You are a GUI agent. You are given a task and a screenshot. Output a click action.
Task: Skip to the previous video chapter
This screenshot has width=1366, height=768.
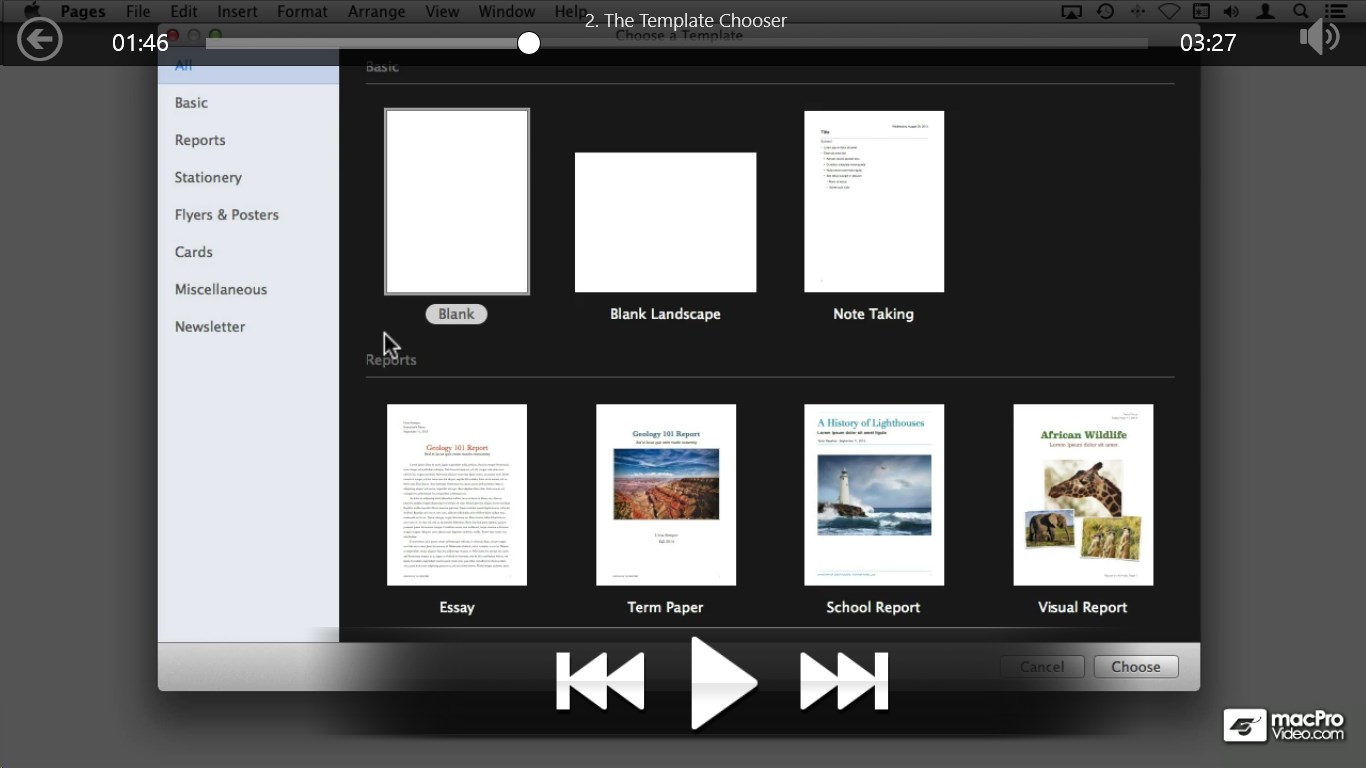point(600,682)
